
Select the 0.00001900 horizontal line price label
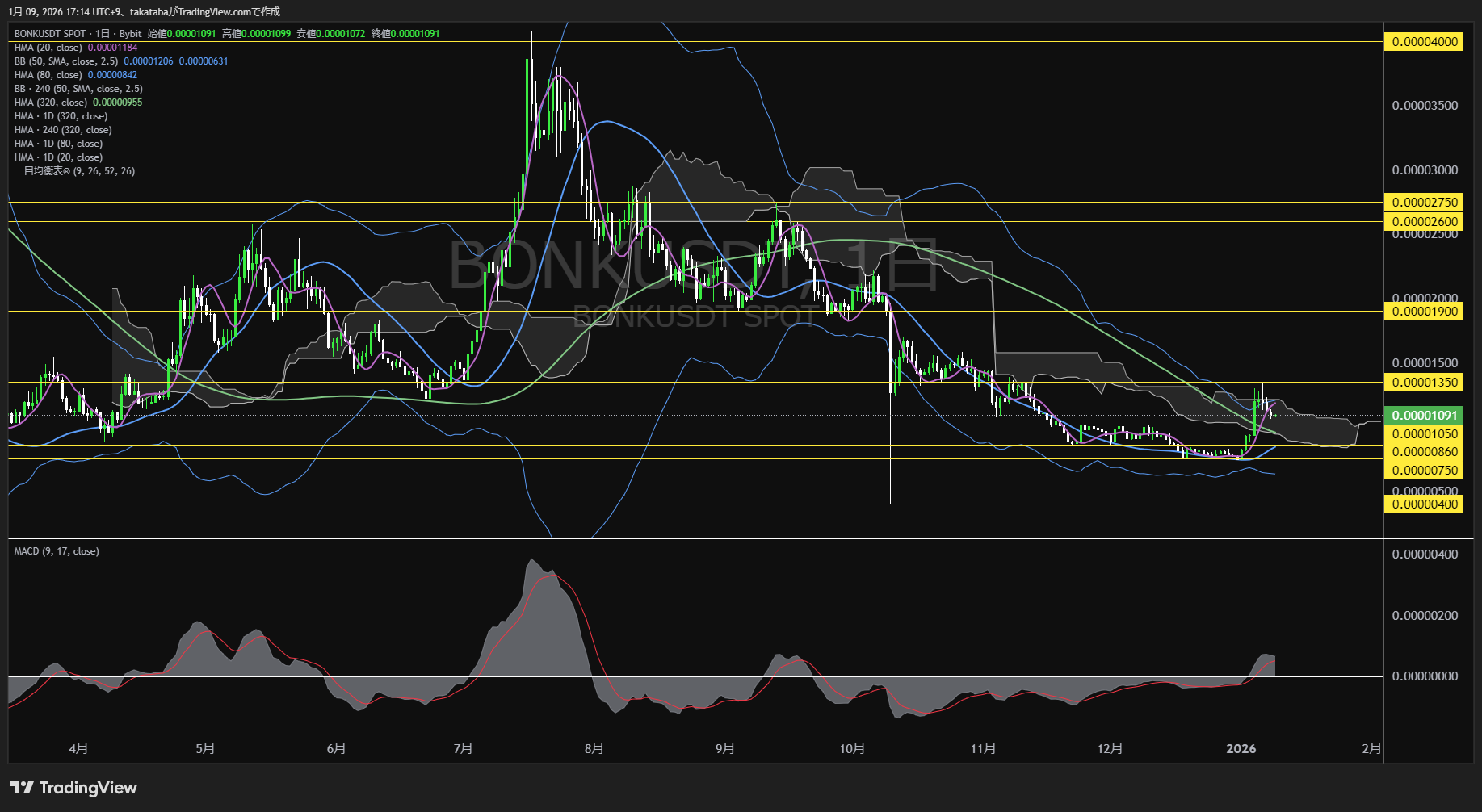[x=1425, y=312]
